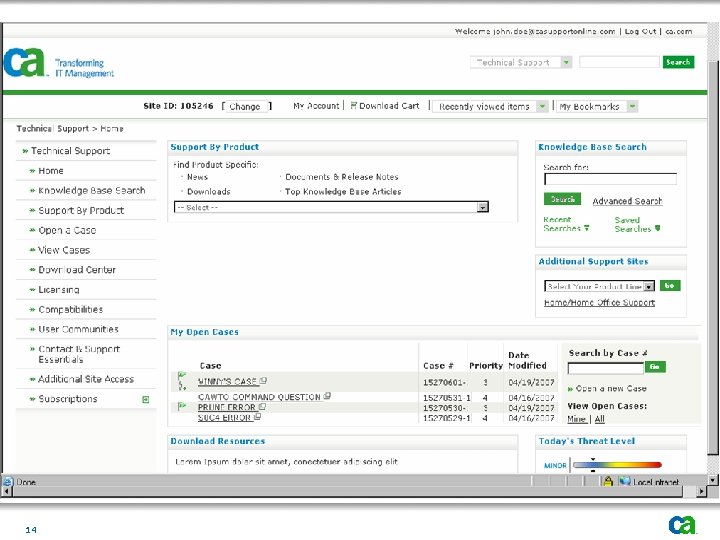720x540 pixels.
Task: Open the ca.com link
Action: (679, 31)
